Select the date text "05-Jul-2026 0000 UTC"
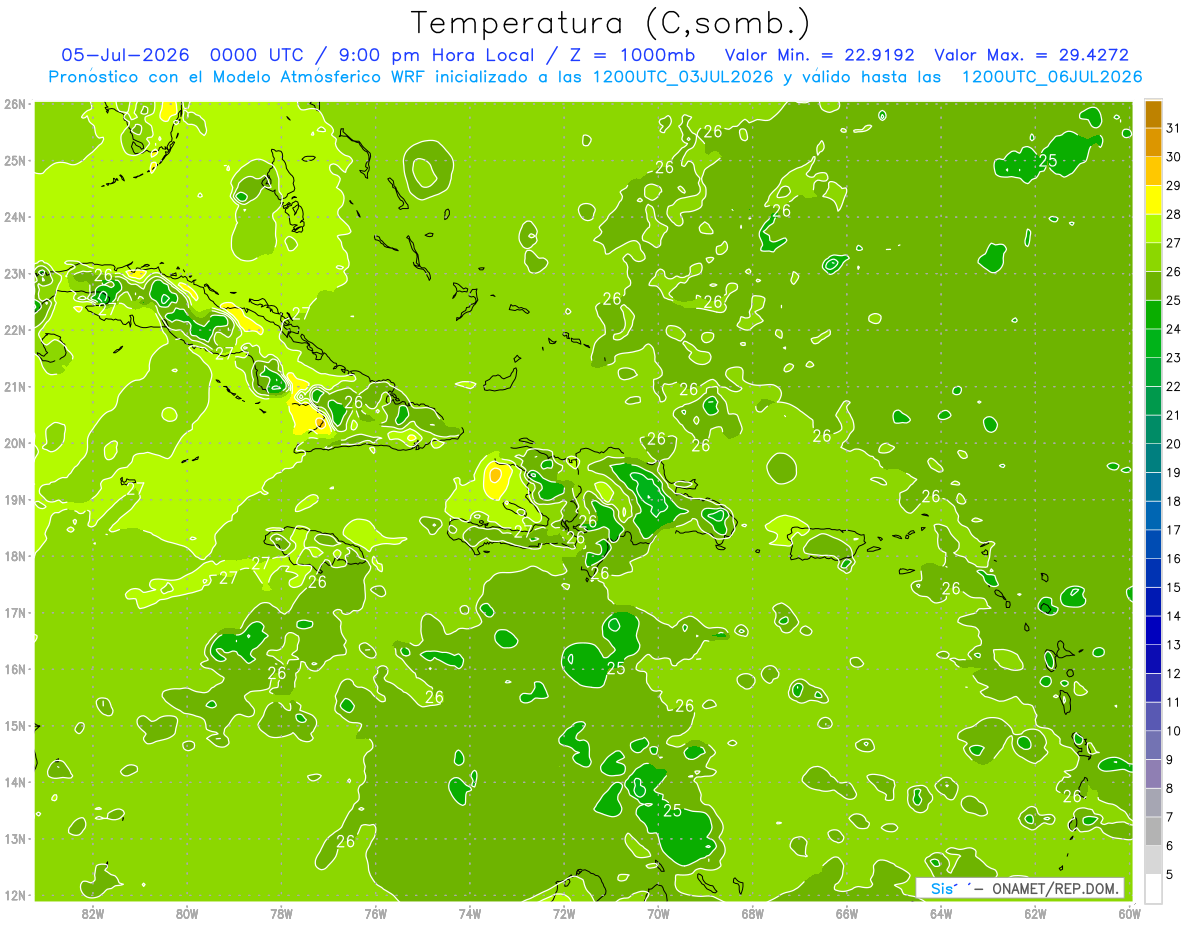Image resolution: width=1200 pixels, height=927 pixels. point(184,55)
